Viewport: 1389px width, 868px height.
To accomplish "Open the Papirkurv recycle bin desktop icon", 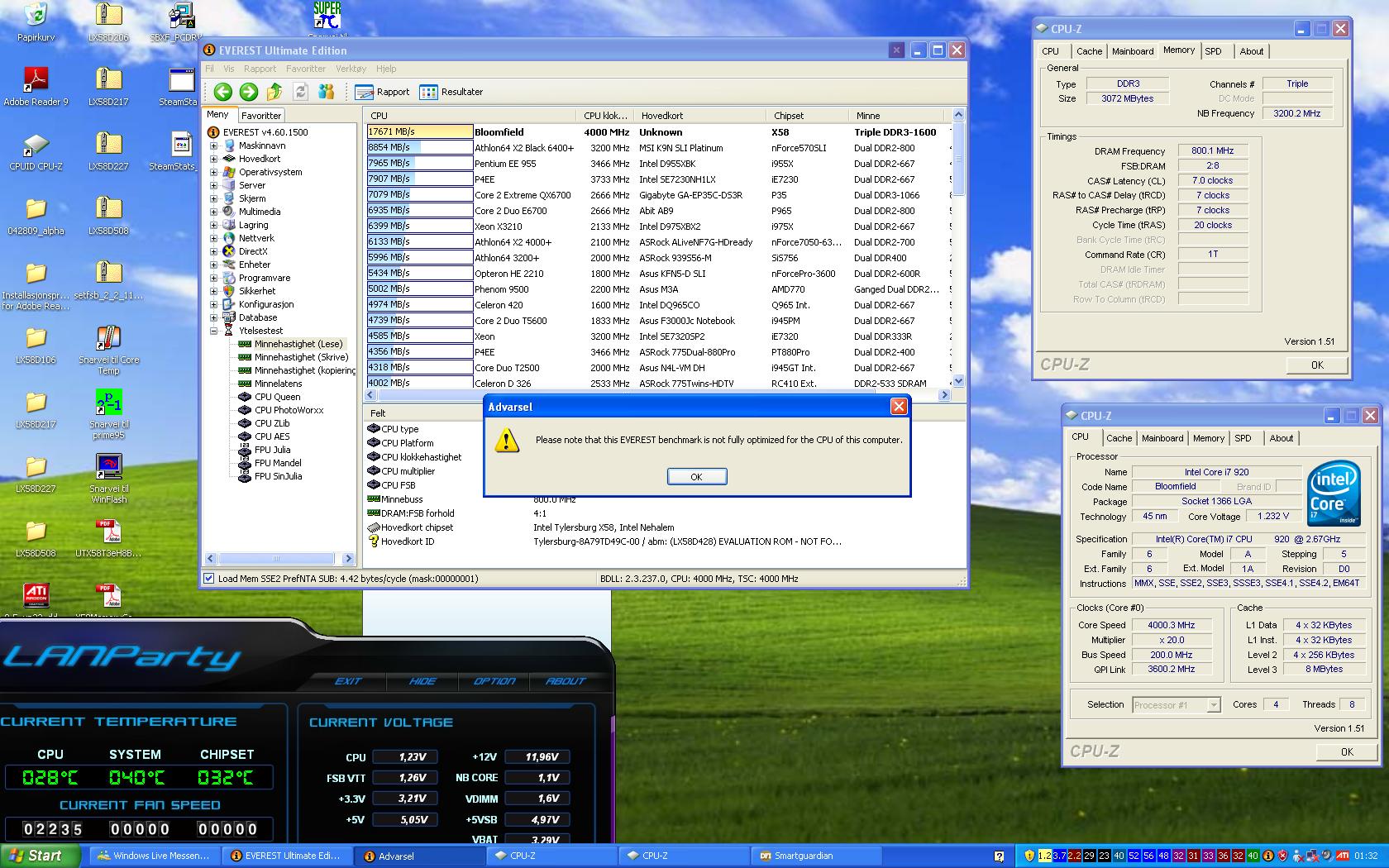I will tap(36, 22).
